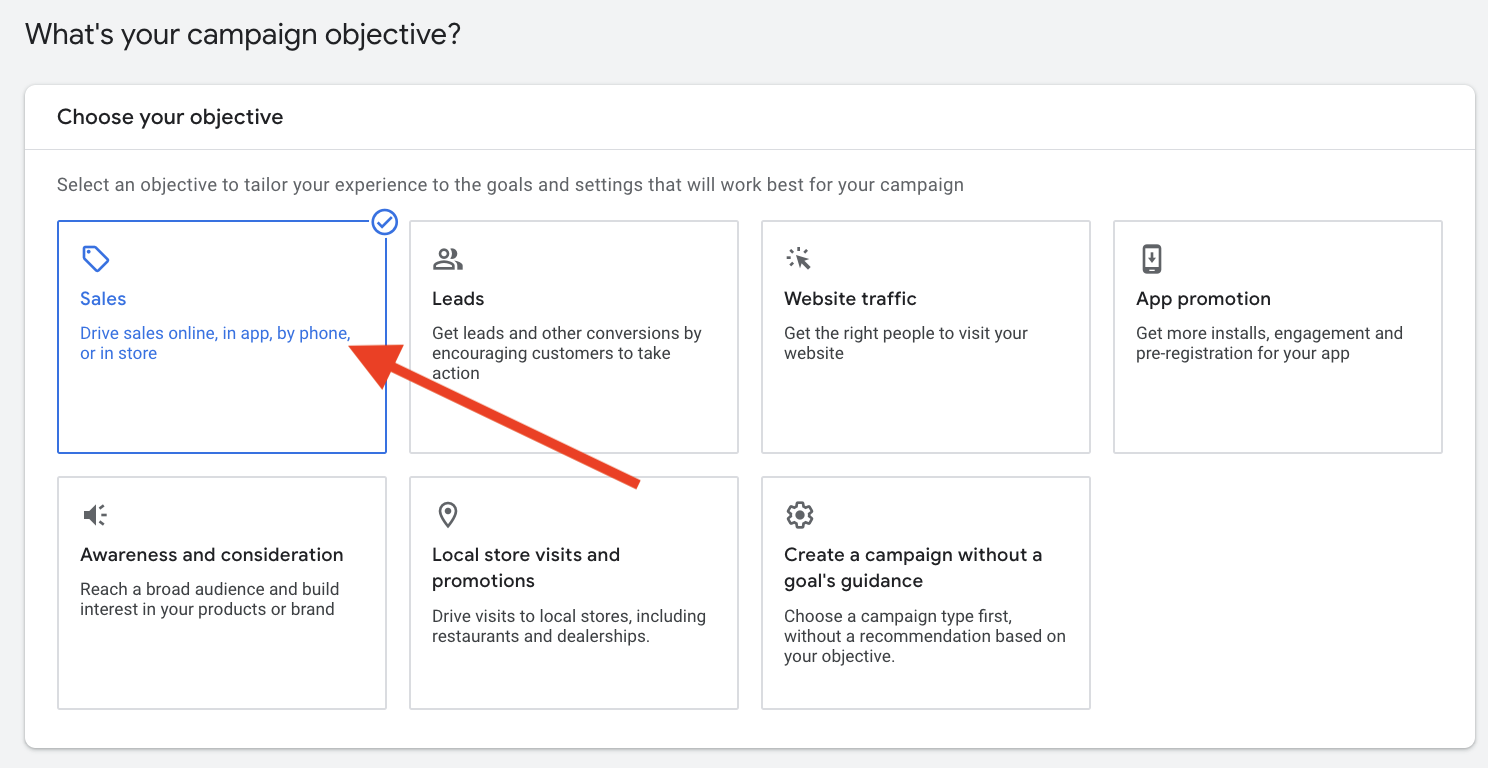The image size is (1488, 768).
Task: Select Local store visits and promotions title
Action: 526,568
